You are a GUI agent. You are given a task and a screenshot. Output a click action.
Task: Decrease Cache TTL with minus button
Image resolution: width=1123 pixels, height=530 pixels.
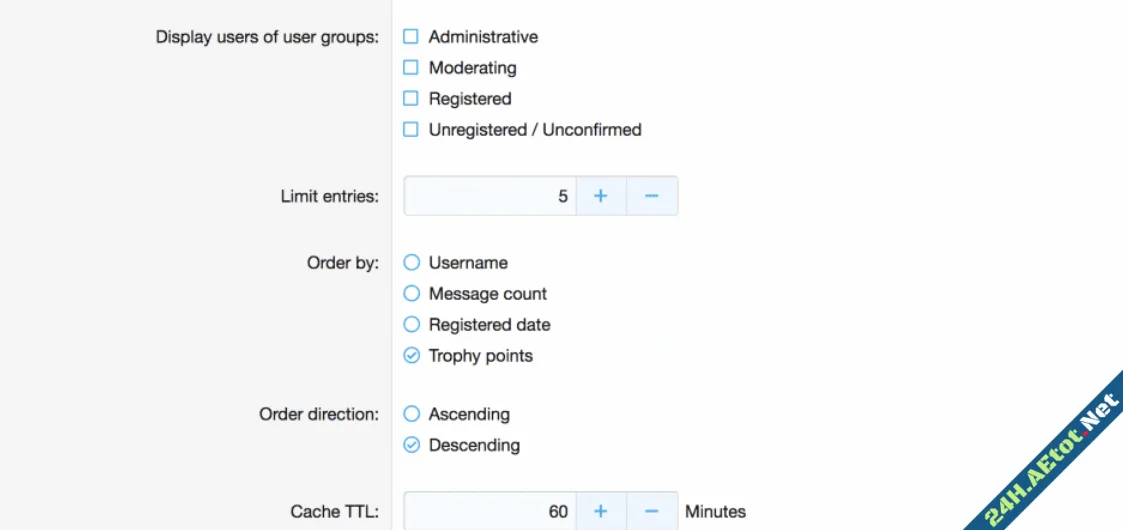(652, 512)
